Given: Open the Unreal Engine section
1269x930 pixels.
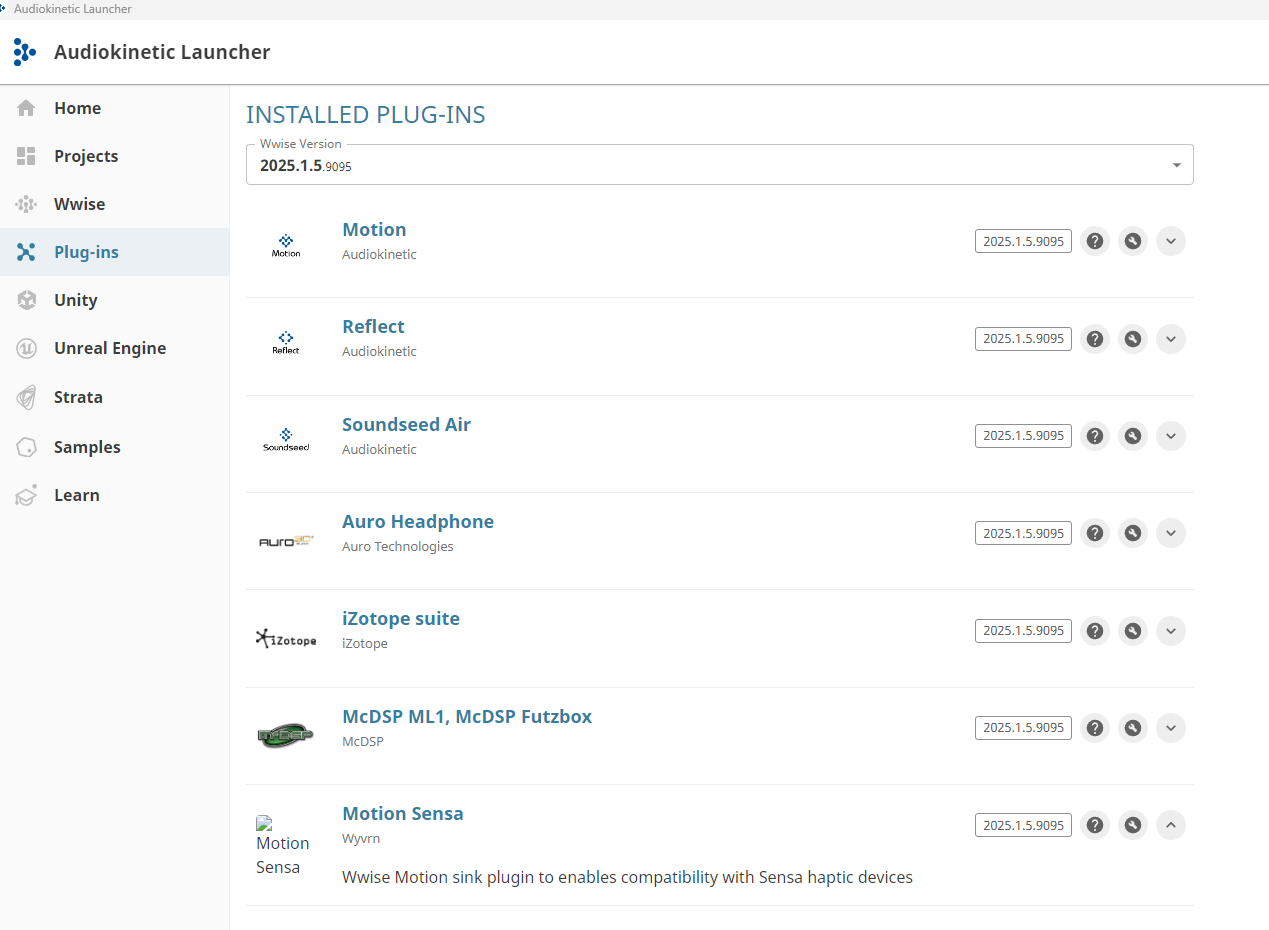Looking at the screenshot, I should tap(114, 348).
